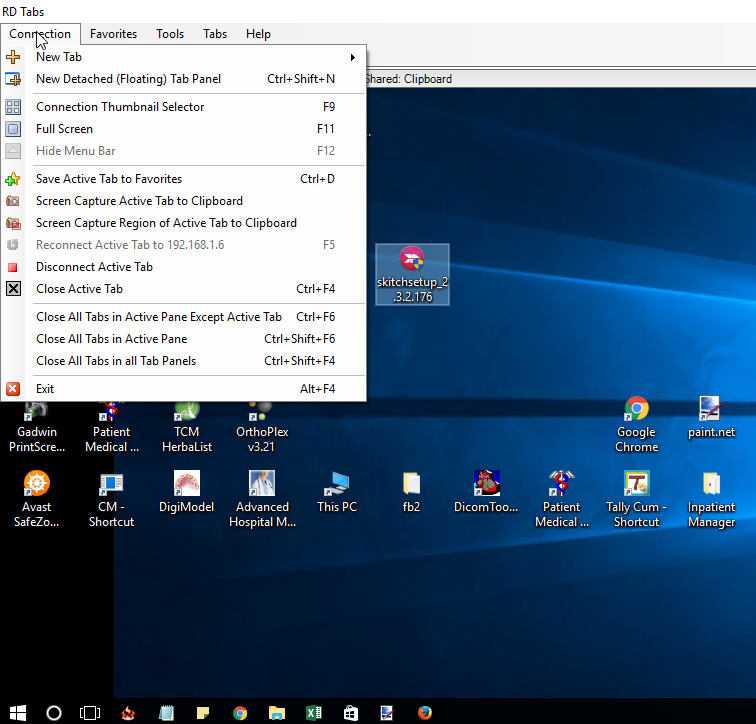Select skitchsetup_2.3.2.176 desktop icon
Screen dimensions: 756x724
[412, 274]
